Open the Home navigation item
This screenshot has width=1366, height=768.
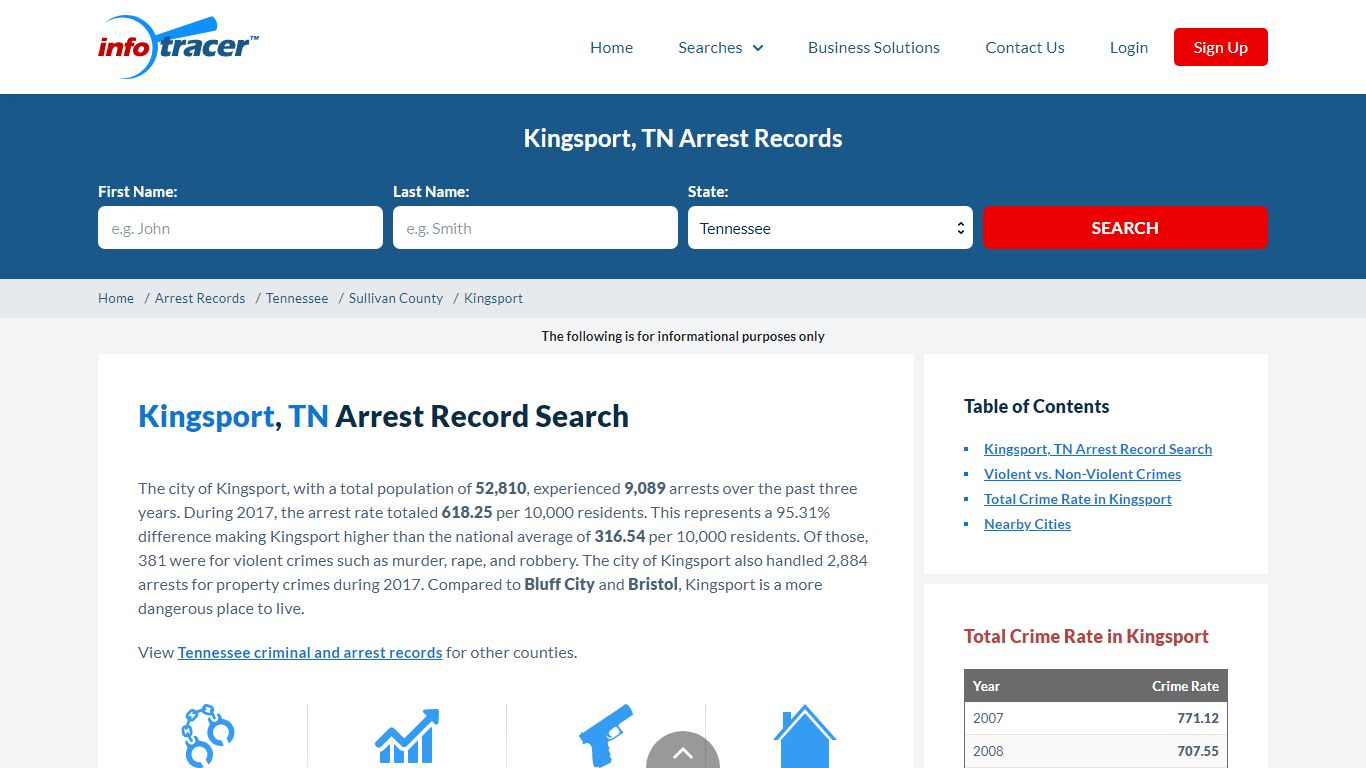611,47
